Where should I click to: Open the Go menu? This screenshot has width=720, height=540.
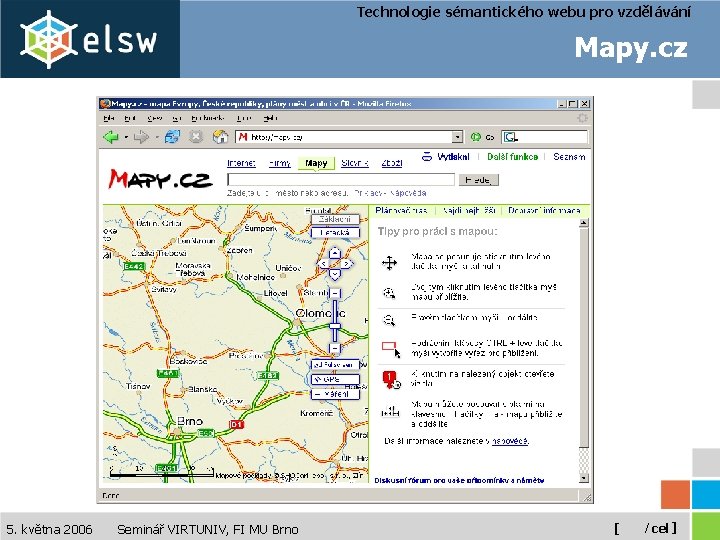(x=176, y=118)
